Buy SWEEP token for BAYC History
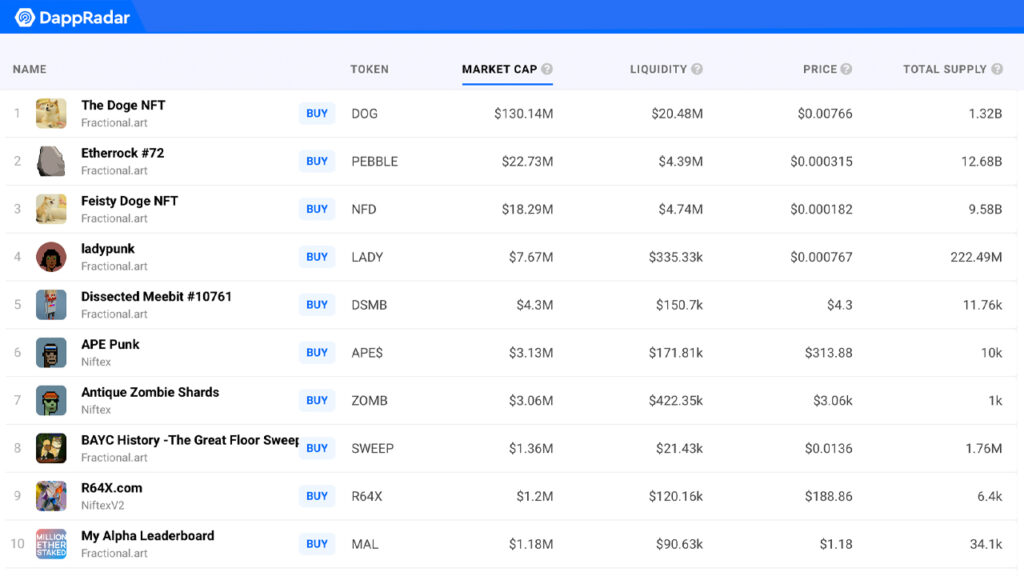Screen dimensions: 1024x576 pyautogui.click(x=317, y=448)
